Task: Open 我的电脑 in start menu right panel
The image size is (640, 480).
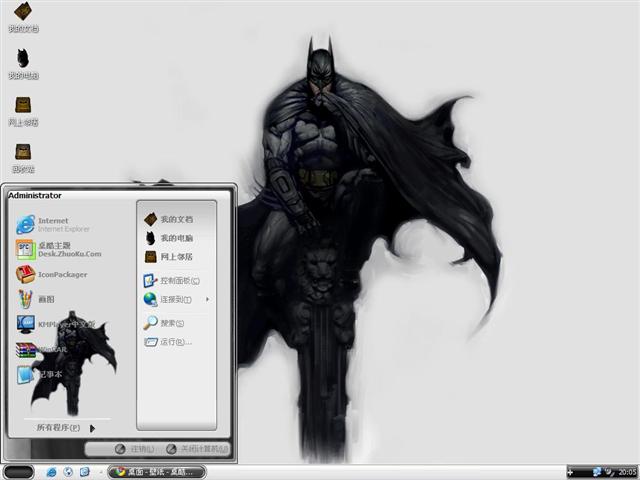Action: click(169, 238)
